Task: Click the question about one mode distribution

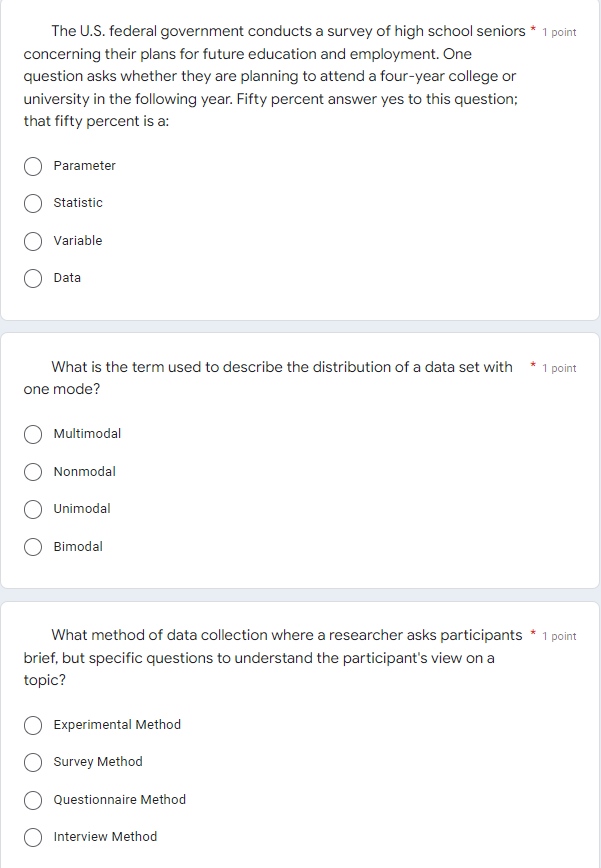Action: [270, 377]
